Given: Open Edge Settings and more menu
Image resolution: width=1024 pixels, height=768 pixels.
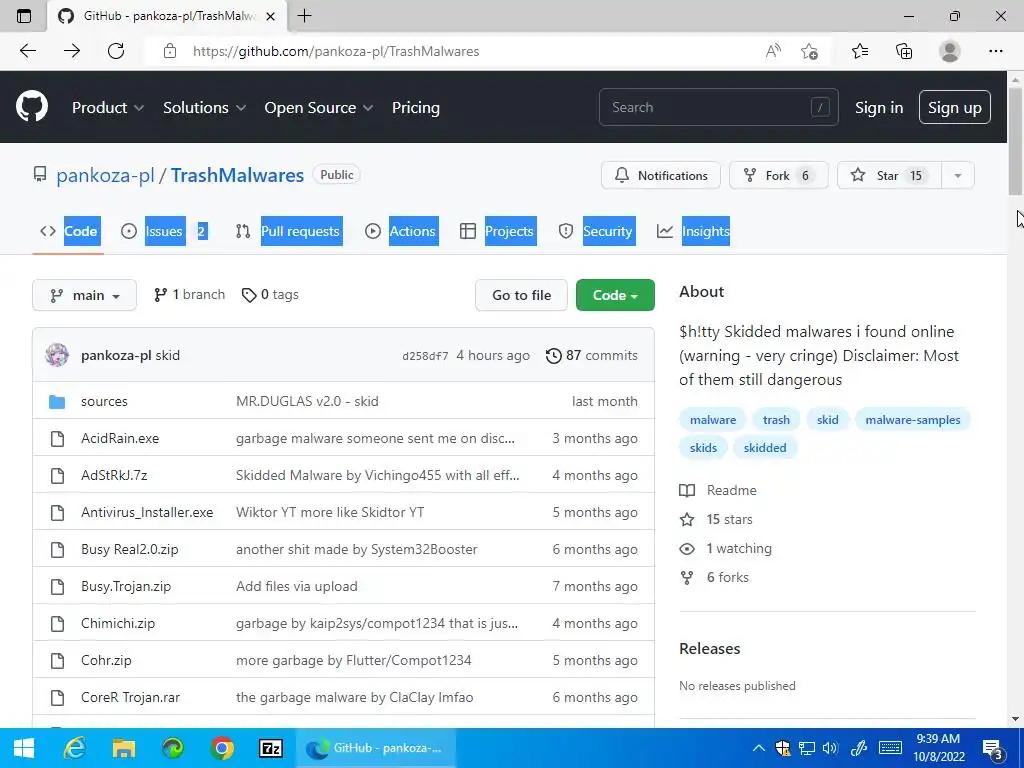Looking at the screenshot, I should click(x=995, y=51).
